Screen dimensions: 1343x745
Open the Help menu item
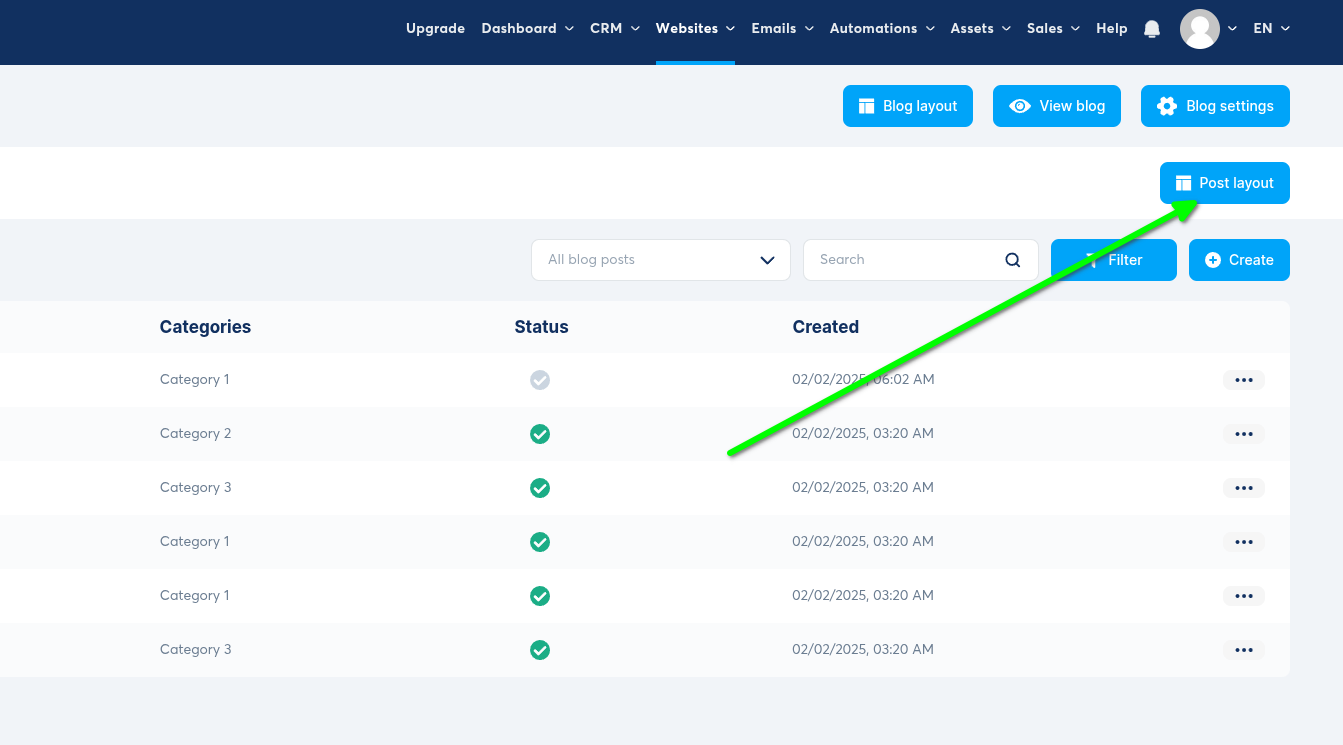coord(1111,29)
